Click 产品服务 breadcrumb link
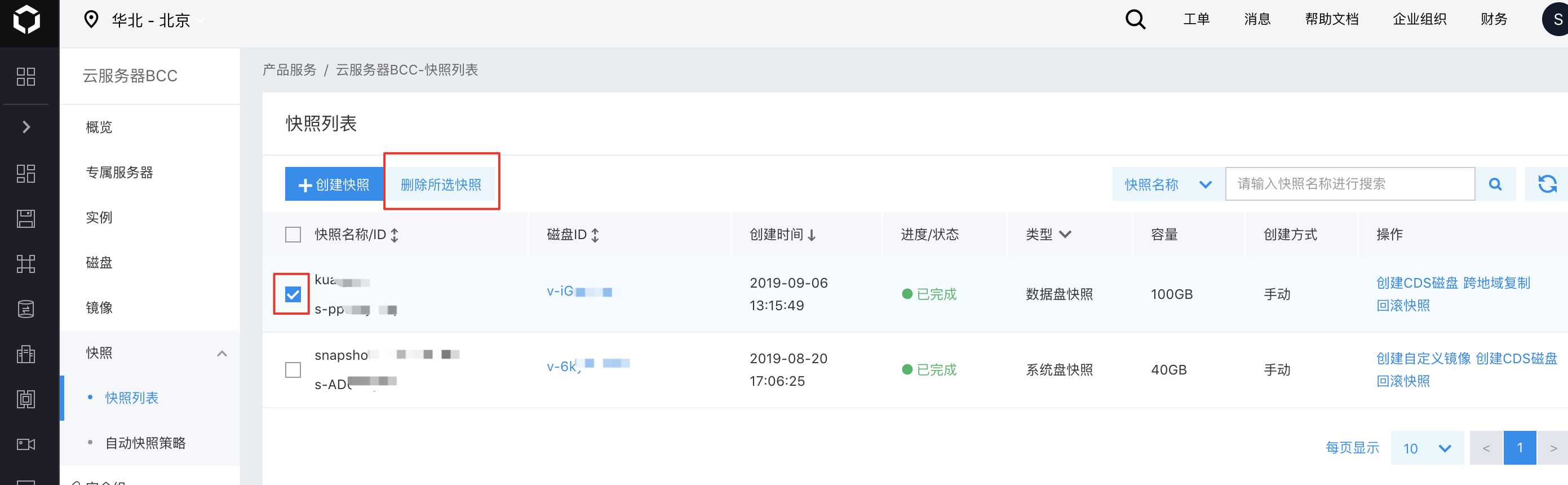 click(289, 70)
